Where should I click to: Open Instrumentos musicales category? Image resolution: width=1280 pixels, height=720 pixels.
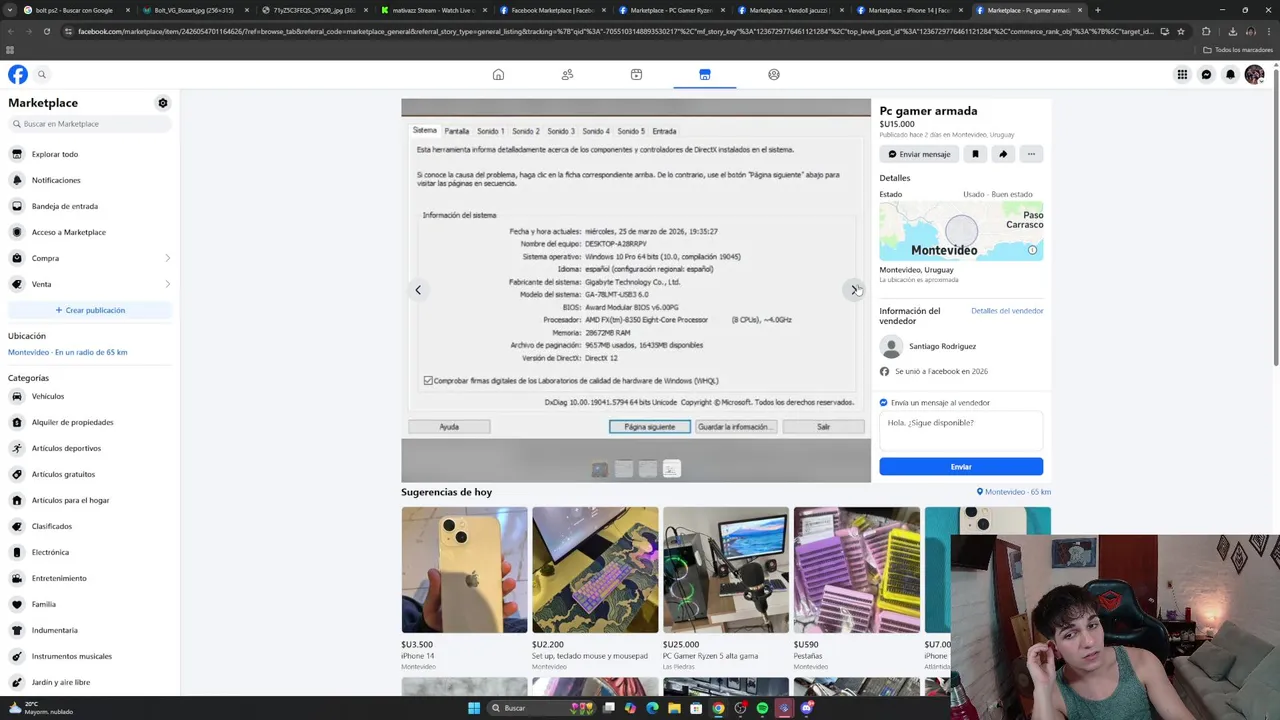[x=90, y=656]
